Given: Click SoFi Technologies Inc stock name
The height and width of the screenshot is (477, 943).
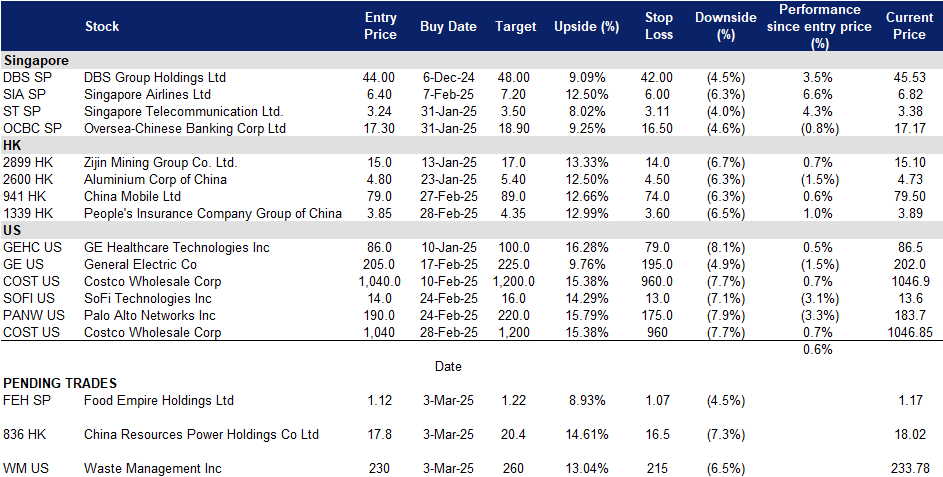Looking at the screenshot, I should pyautogui.click(x=148, y=298).
